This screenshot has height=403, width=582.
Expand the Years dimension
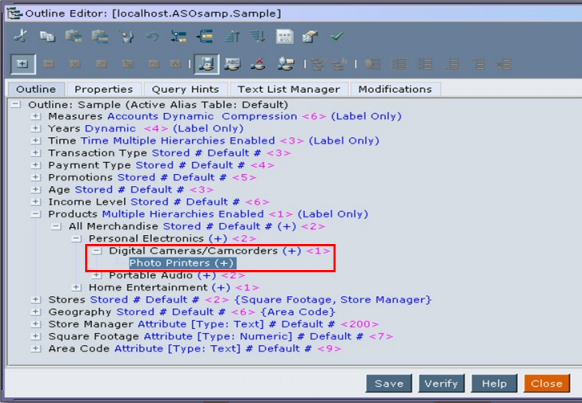point(36,128)
